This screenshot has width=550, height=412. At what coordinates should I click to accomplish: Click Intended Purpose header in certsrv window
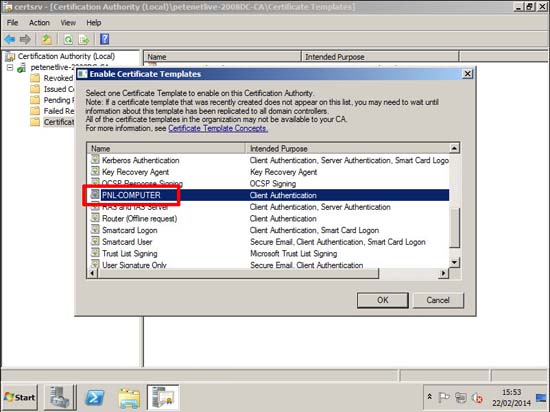tap(380, 57)
